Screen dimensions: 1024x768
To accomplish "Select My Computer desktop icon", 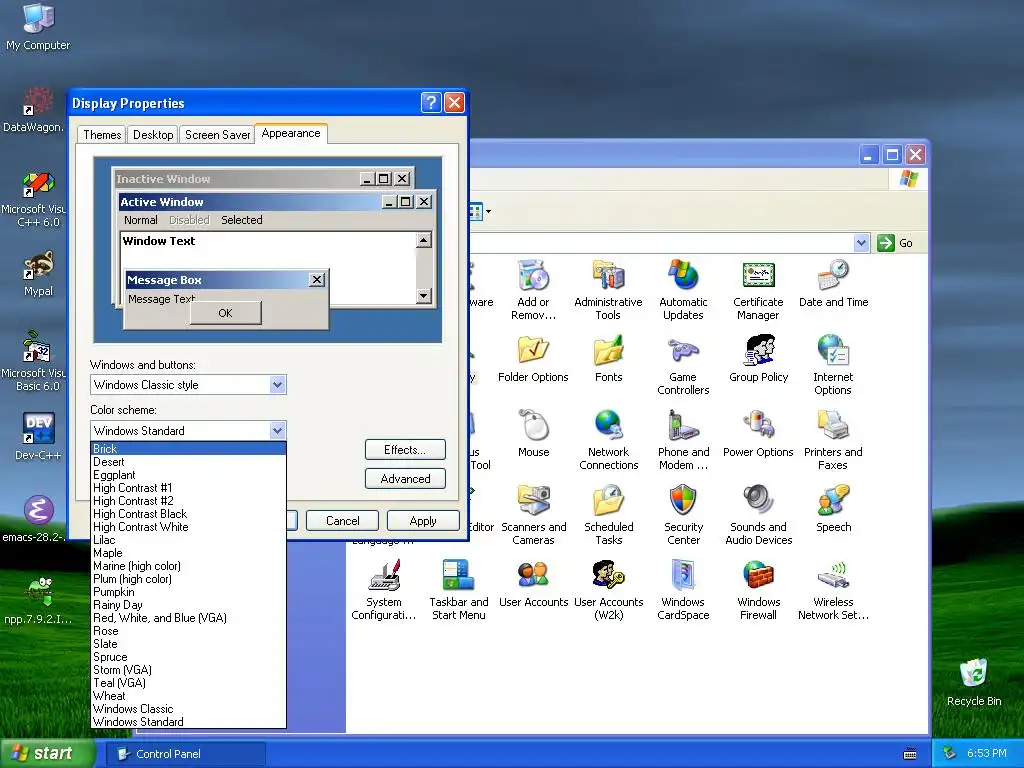I will click(x=38, y=26).
